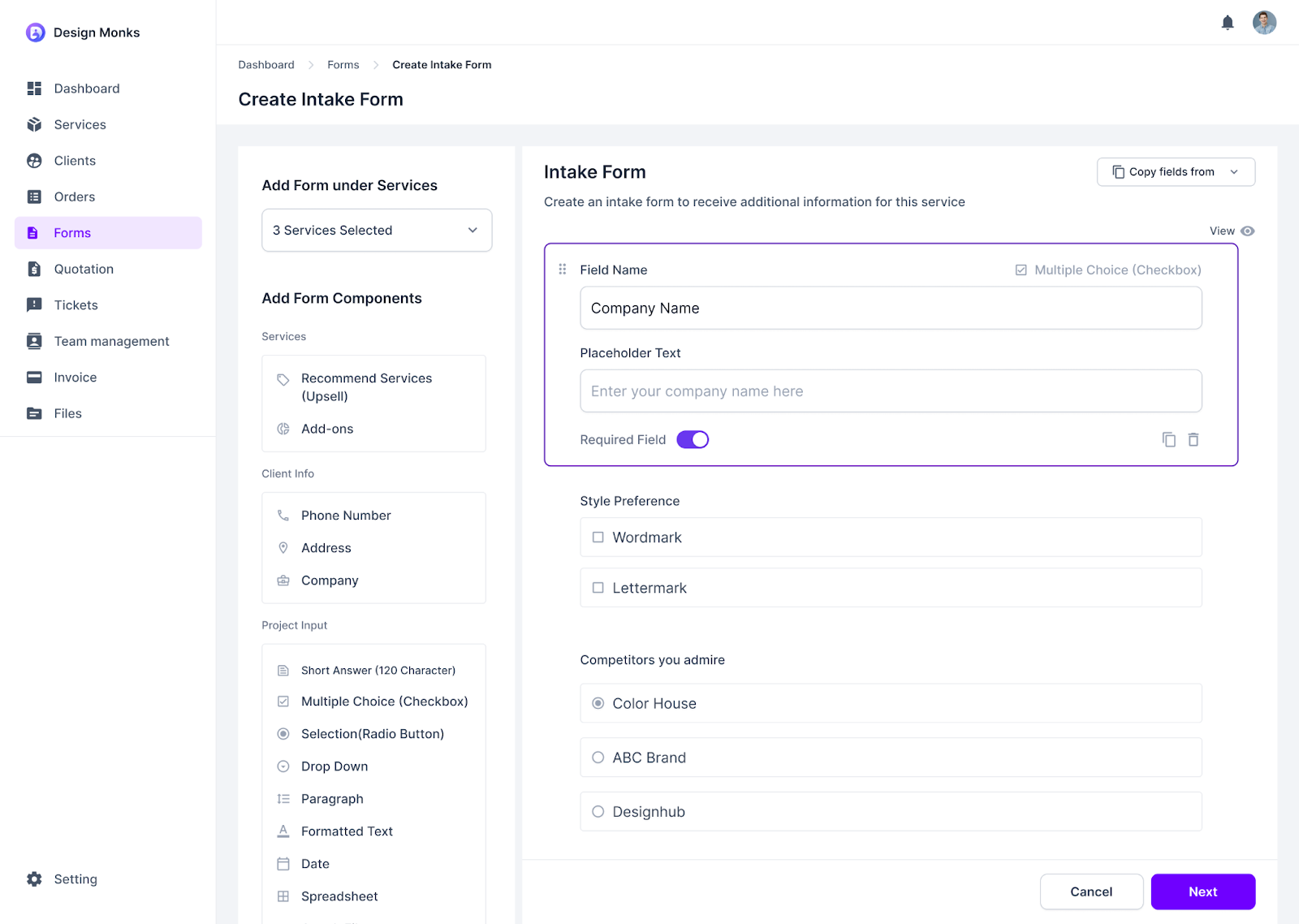
Task: Open Clients in the sidebar menu
Action: pyautogui.click(x=108, y=161)
